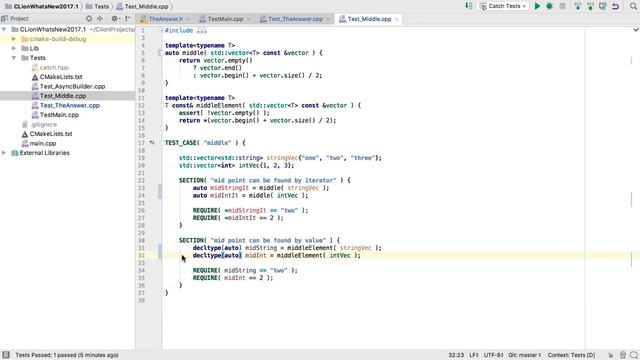Close the Test_TheAnswer.cpp tab

(x=328, y=19)
